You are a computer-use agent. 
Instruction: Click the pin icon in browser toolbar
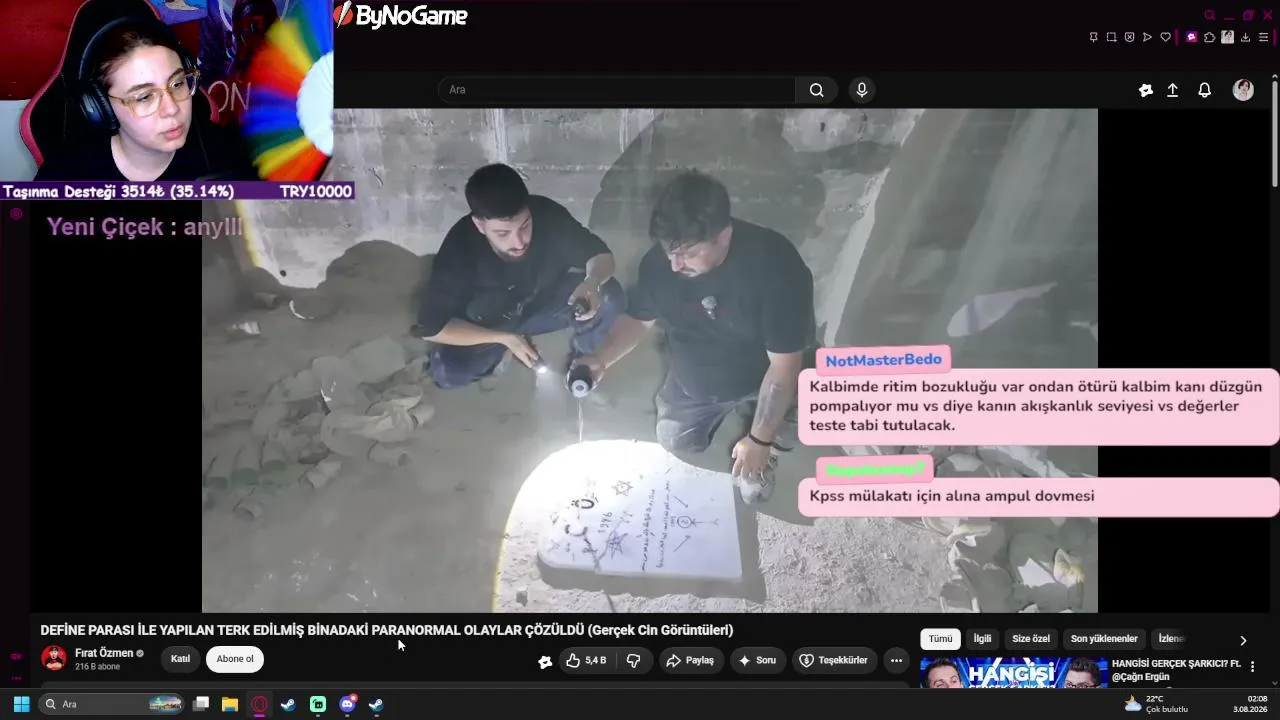[1093, 37]
